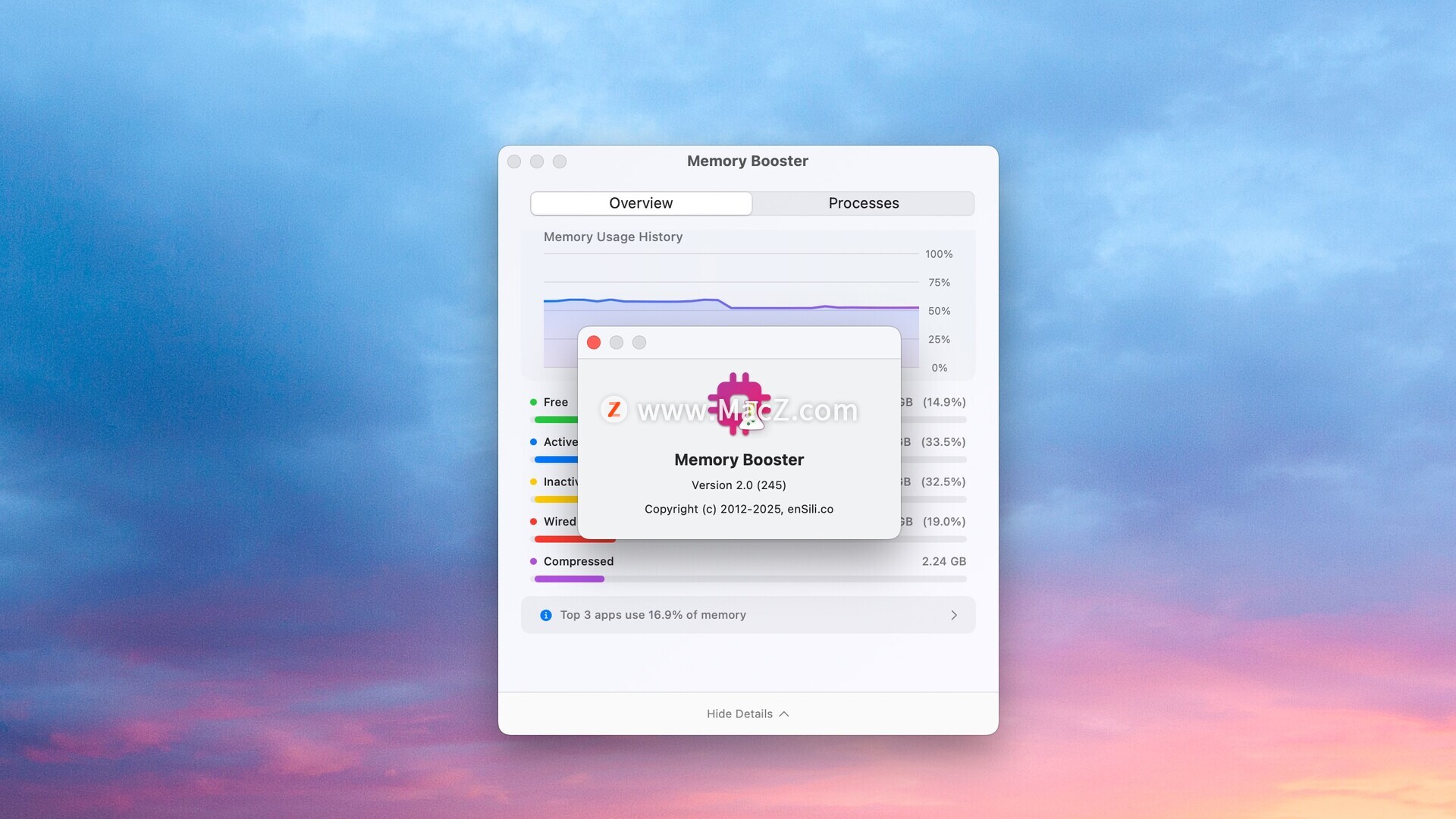Viewport: 1456px width, 819px height.
Task: Click the green Free memory dot
Action: pyautogui.click(x=534, y=403)
